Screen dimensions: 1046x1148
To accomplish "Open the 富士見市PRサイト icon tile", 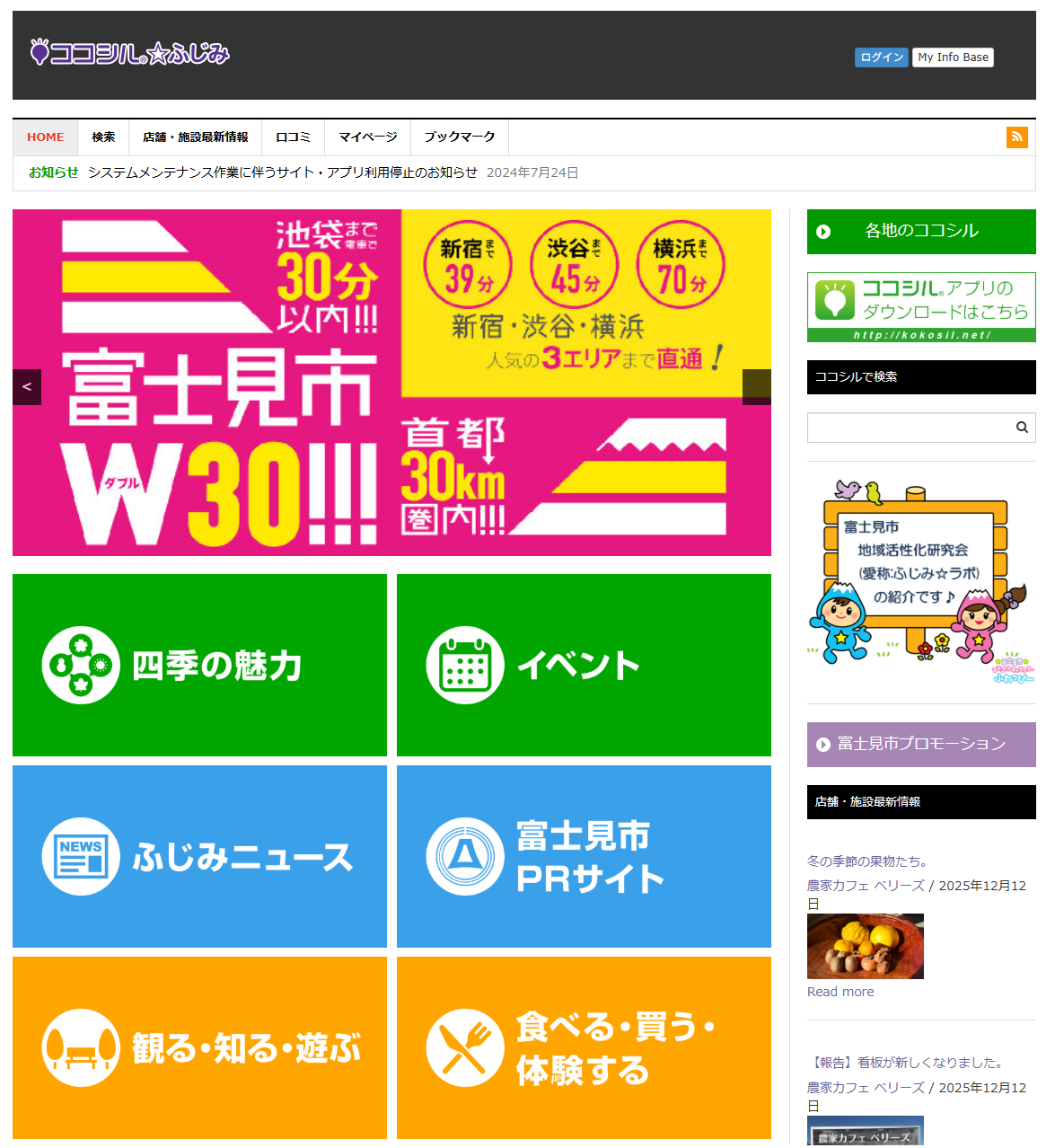I will [x=584, y=856].
